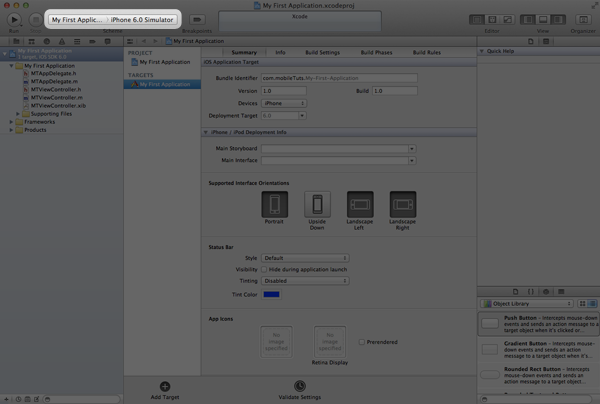This screenshot has width=600, height=404.
Task: Switch to the Summary tab
Action: [244, 52]
